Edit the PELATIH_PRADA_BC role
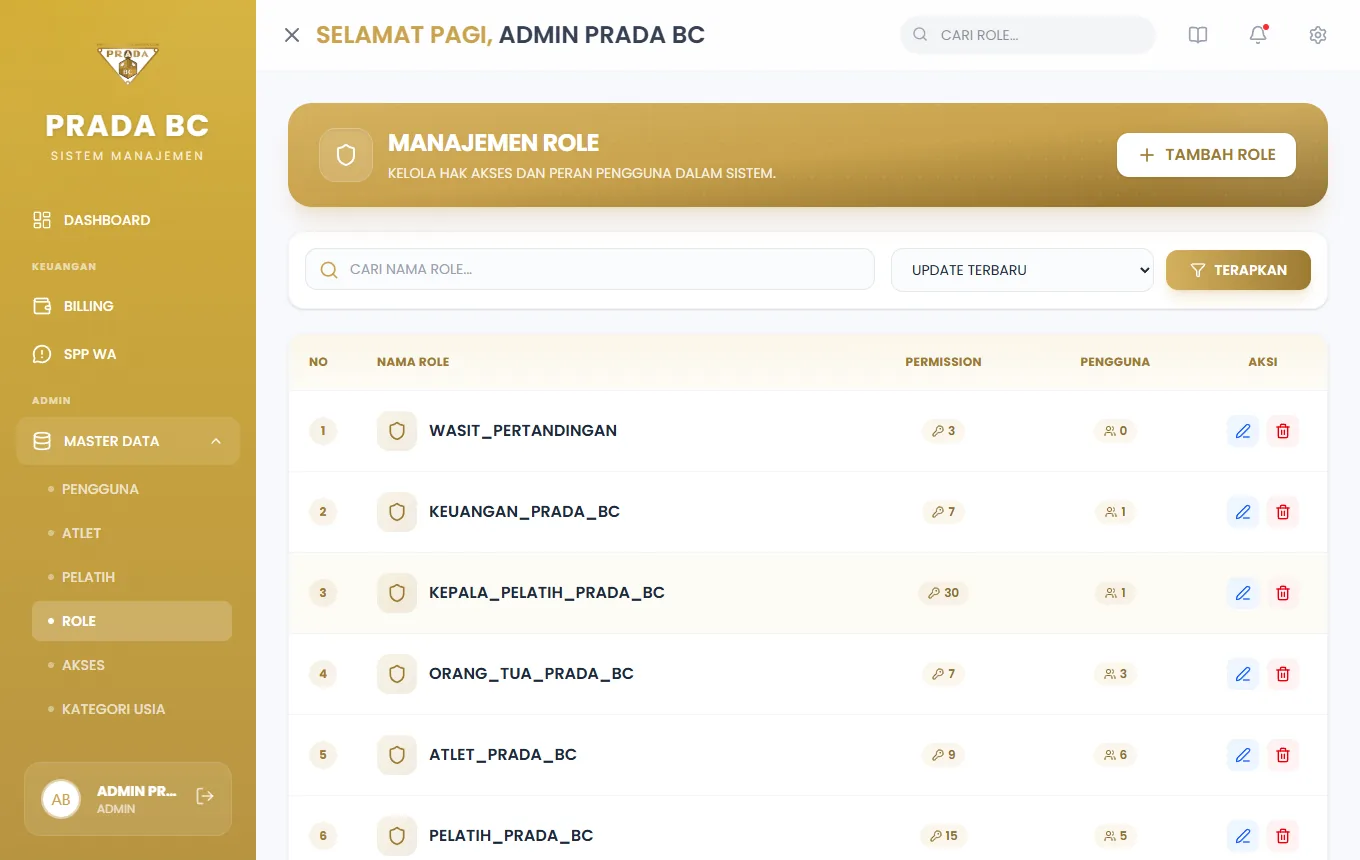Image resolution: width=1360 pixels, height=860 pixels. coord(1243,836)
